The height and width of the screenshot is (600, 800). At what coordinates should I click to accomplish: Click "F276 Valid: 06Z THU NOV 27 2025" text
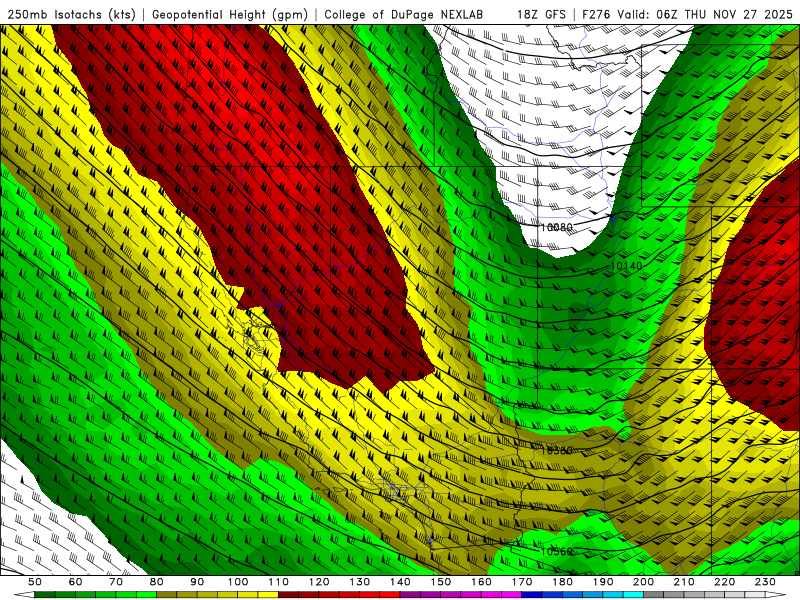point(687,15)
